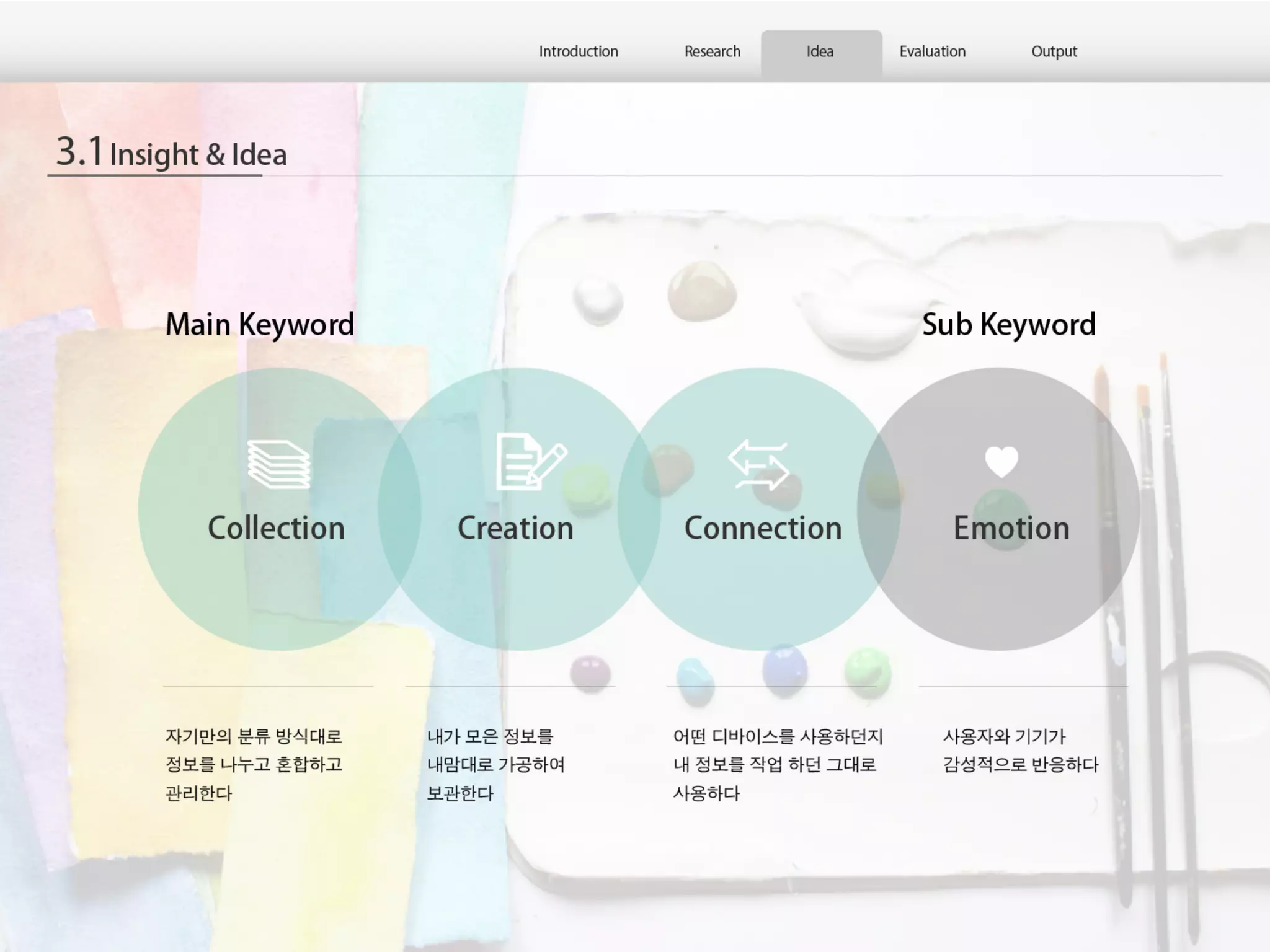This screenshot has height=952, width=1270.
Task: Click the Creation circle label
Action: pyautogui.click(x=515, y=528)
